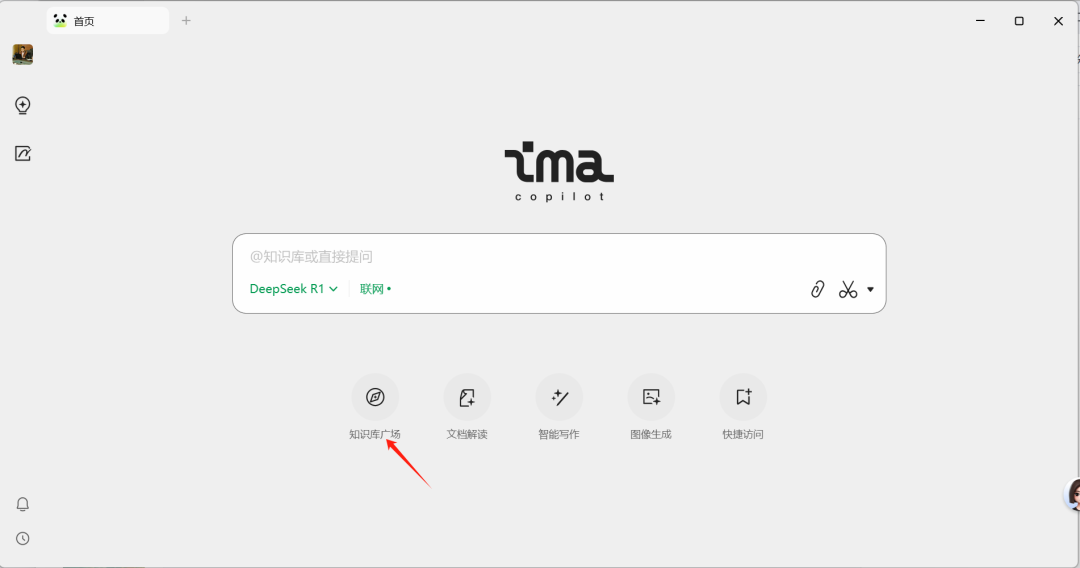The height and width of the screenshot is (568, 1080).
Task: Open the 文档解读 document icon
Action: coord(467,397)
